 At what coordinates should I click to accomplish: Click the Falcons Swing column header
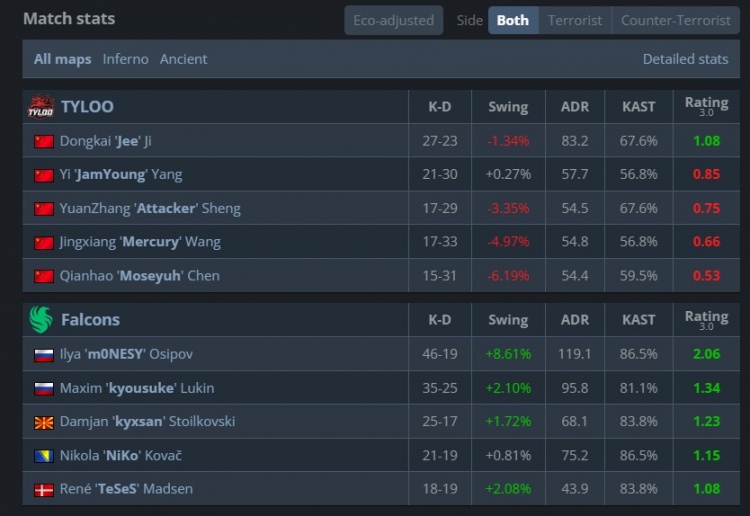tap(508, 320)
